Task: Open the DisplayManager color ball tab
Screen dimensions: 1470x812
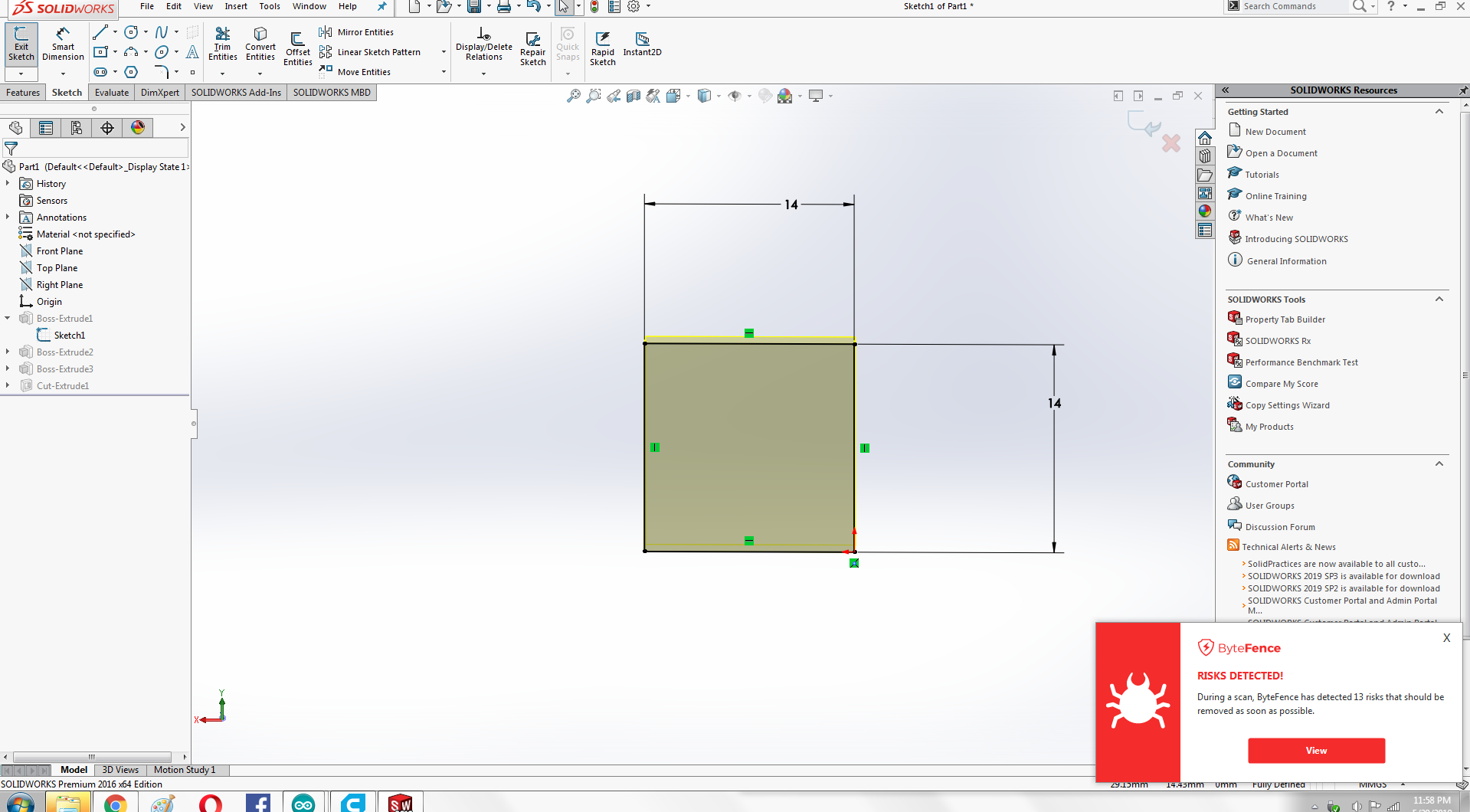Action: coord(138,128)
